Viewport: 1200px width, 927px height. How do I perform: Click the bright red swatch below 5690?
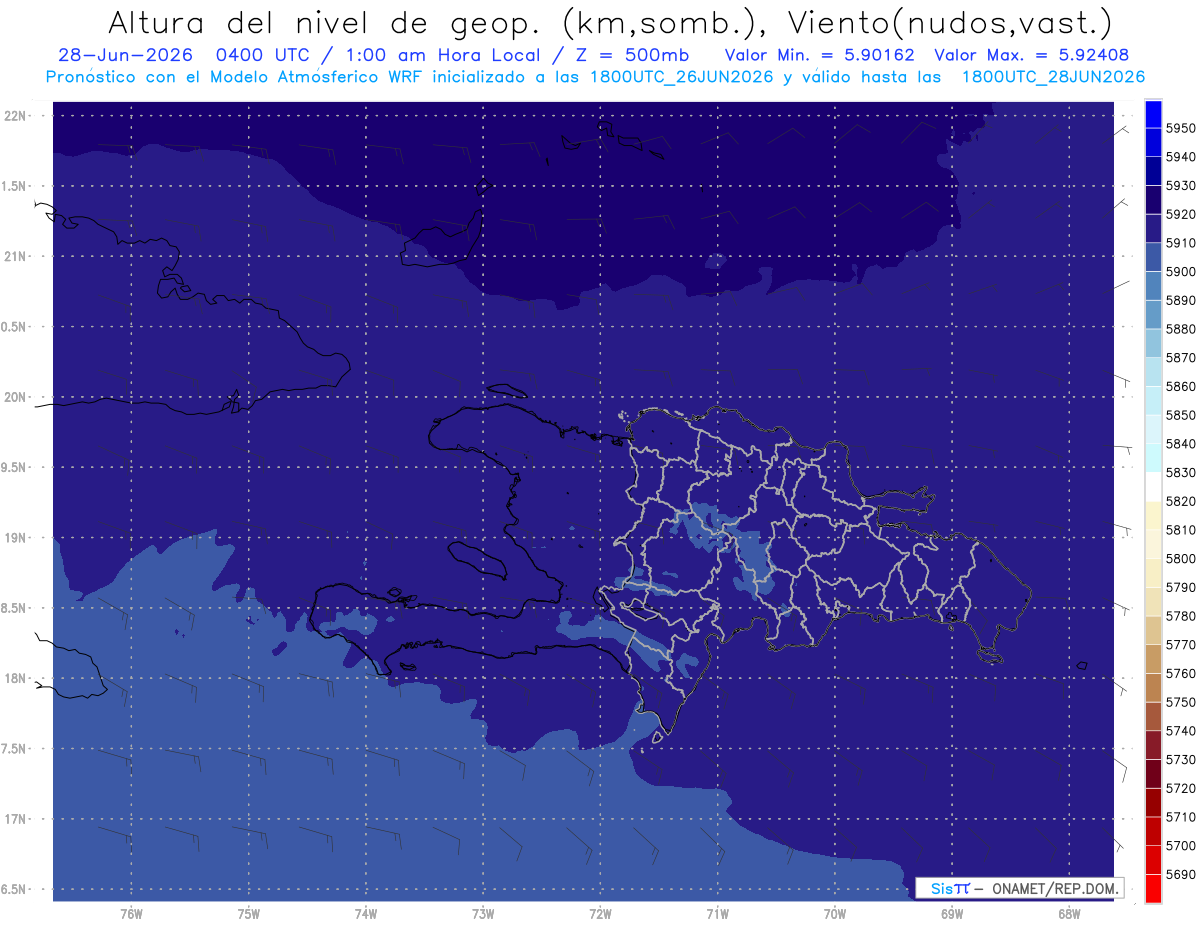[x=1152, y=888]
